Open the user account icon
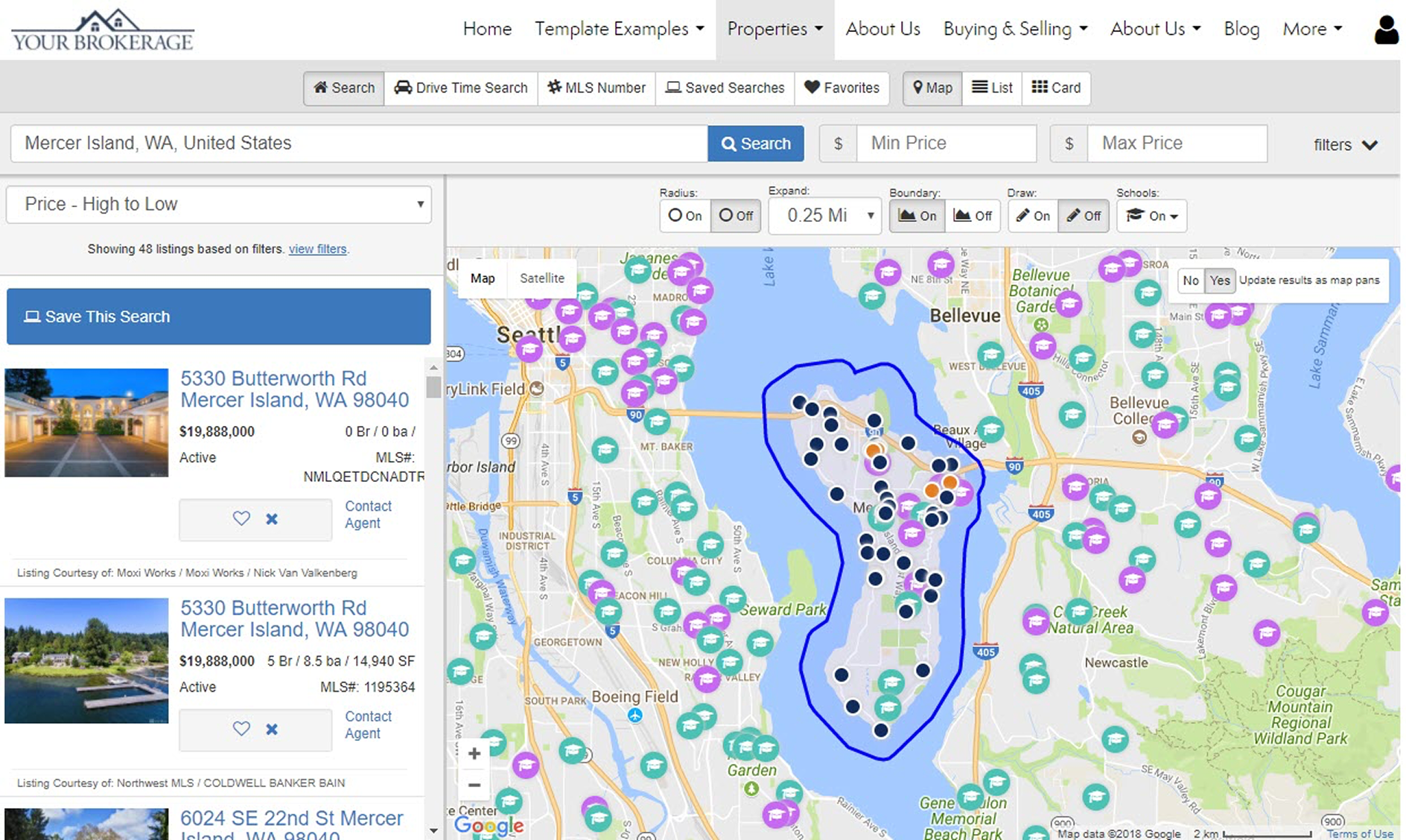 click(x=1386, y=30)
